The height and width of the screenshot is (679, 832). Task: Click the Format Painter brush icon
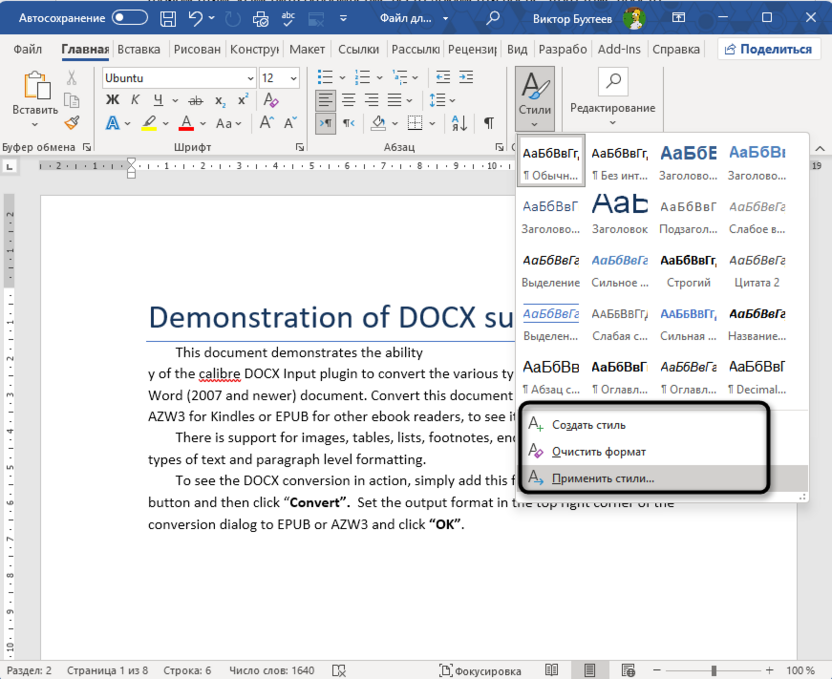click(70, 122)
